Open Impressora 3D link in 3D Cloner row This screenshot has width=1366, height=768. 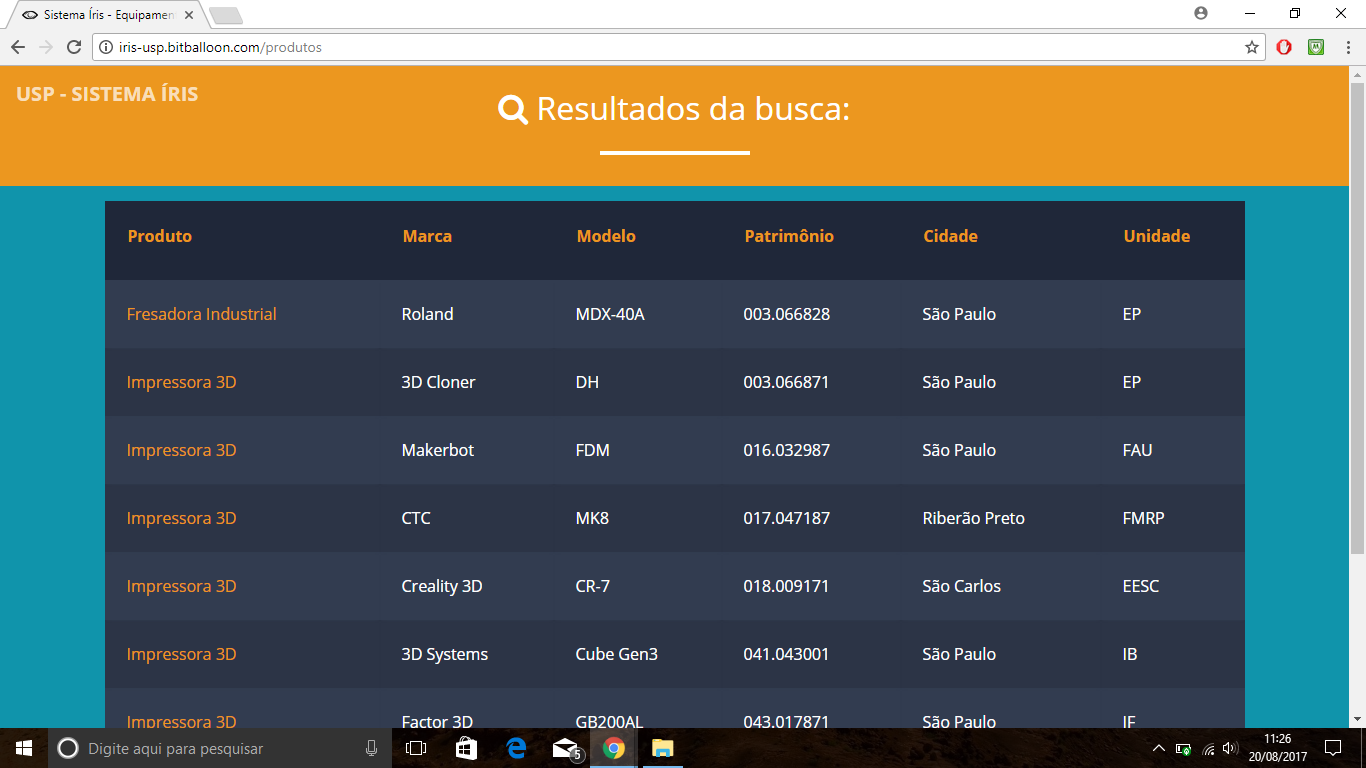(181, 382)
